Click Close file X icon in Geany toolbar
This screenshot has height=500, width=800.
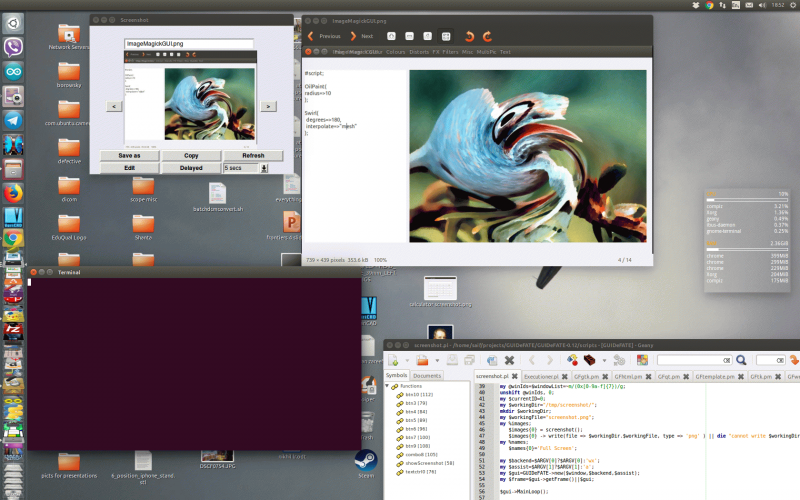[x=509, y=360]
